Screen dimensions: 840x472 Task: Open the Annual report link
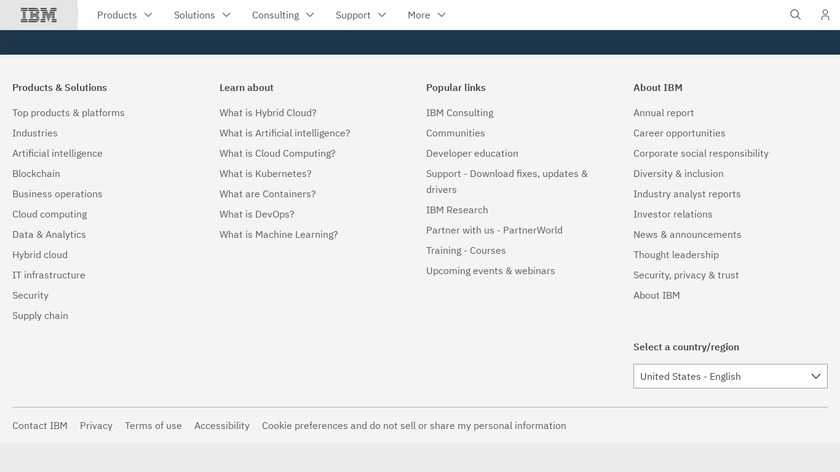(x=663, y=113)
